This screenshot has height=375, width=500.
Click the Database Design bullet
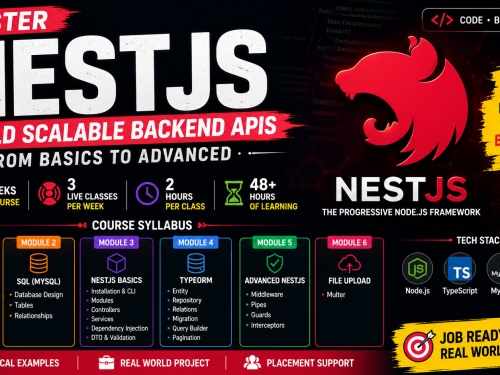(36, 295)
